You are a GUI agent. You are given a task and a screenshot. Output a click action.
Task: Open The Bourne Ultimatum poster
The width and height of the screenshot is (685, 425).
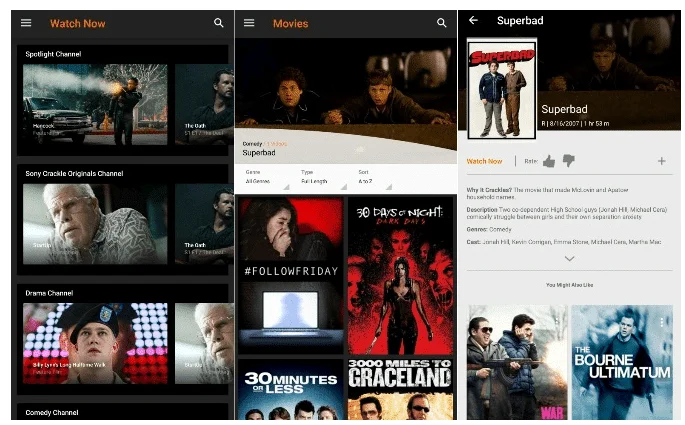622,362
